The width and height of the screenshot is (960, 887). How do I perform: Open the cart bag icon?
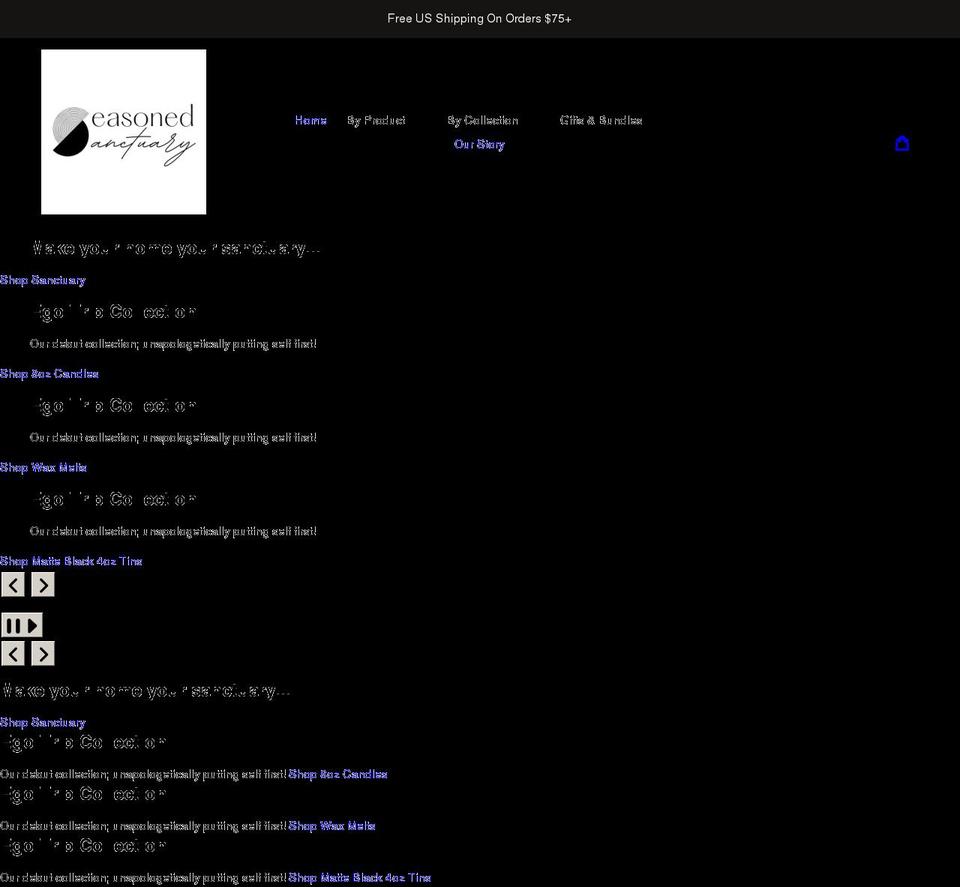[x=902, y=143]
